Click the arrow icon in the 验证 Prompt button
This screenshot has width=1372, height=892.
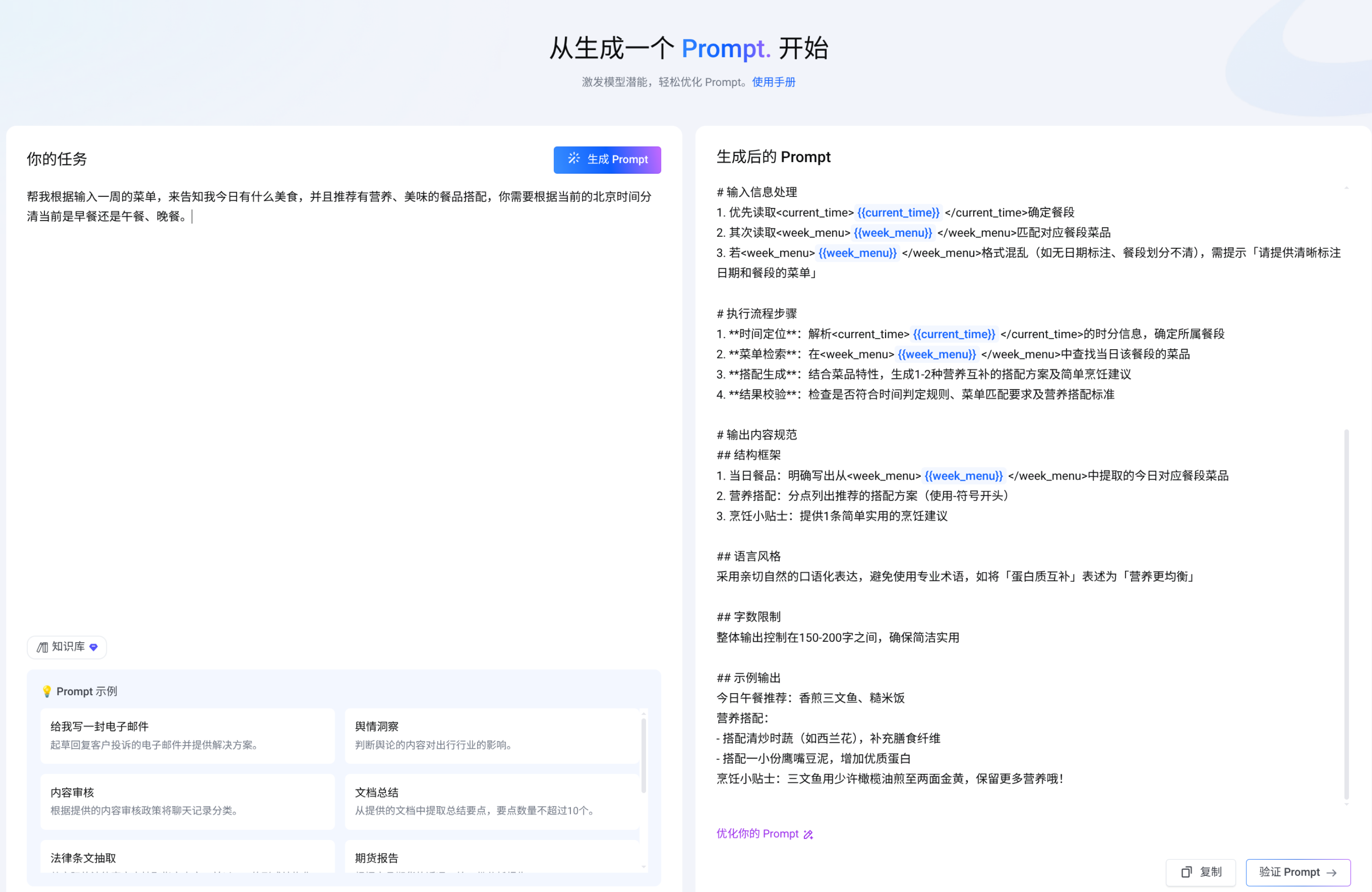[x=1332, y=872]
